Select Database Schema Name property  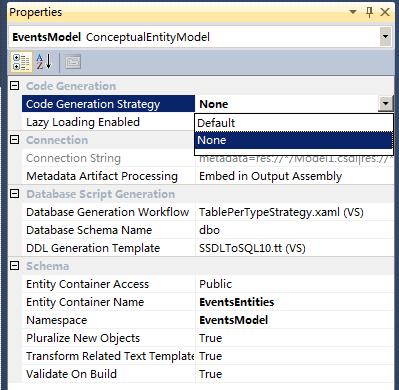(108, 230)
